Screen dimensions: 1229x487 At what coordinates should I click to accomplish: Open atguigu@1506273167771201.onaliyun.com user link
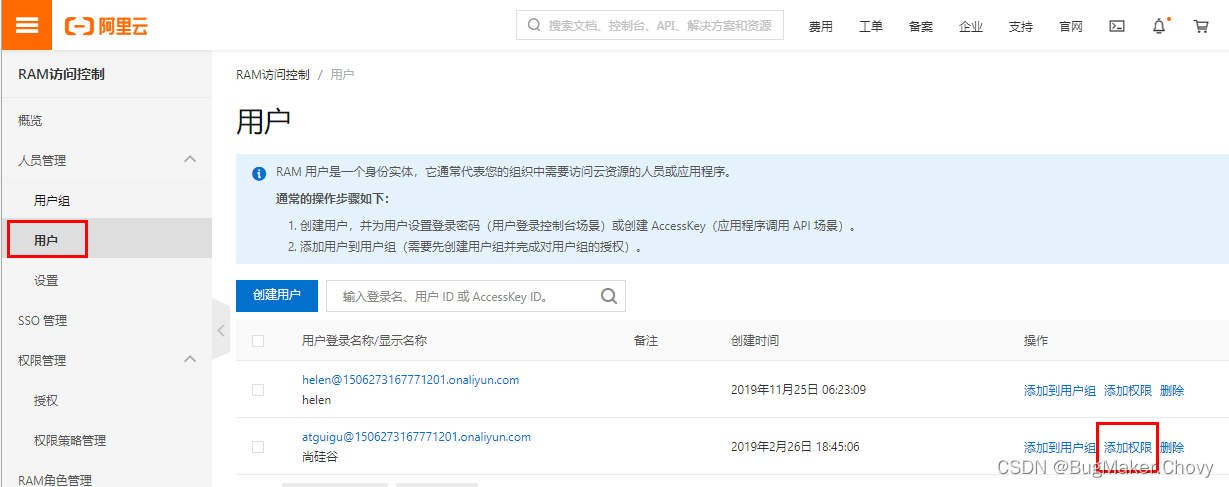pyautogui.click(x=416, y=437)
